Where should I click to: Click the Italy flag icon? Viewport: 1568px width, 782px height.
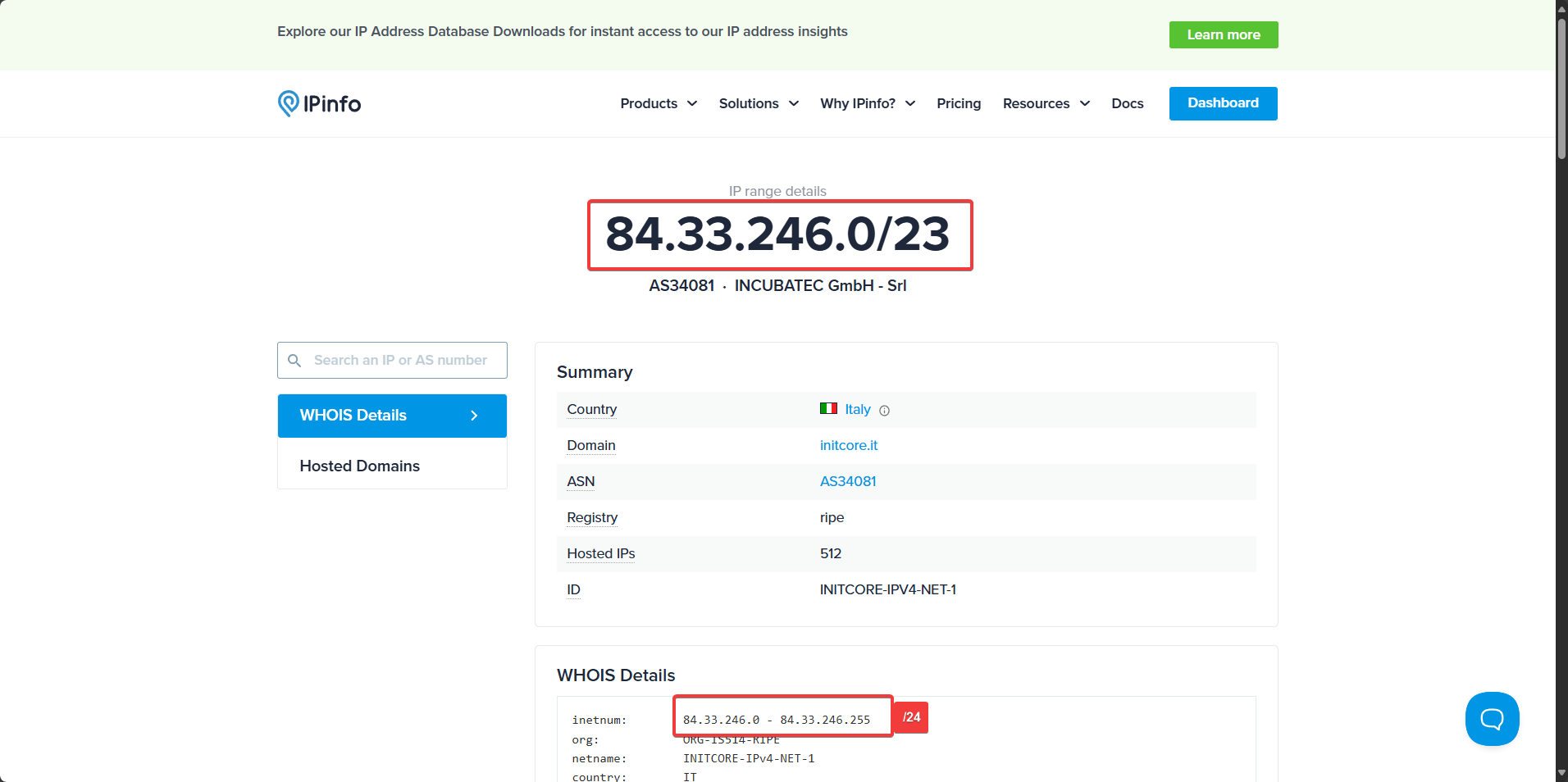828,408
